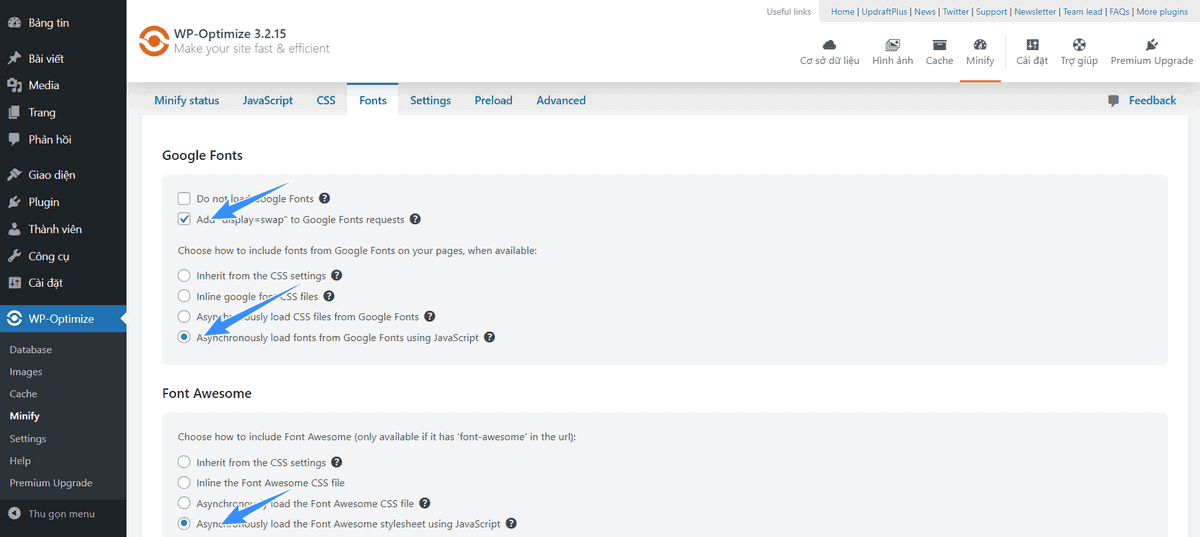Image resolution: width=1200 pixels, height=537 pixels.
Task: Click the WP-Optimize sidebar menu icon
Action: click(x=14, y=319)
